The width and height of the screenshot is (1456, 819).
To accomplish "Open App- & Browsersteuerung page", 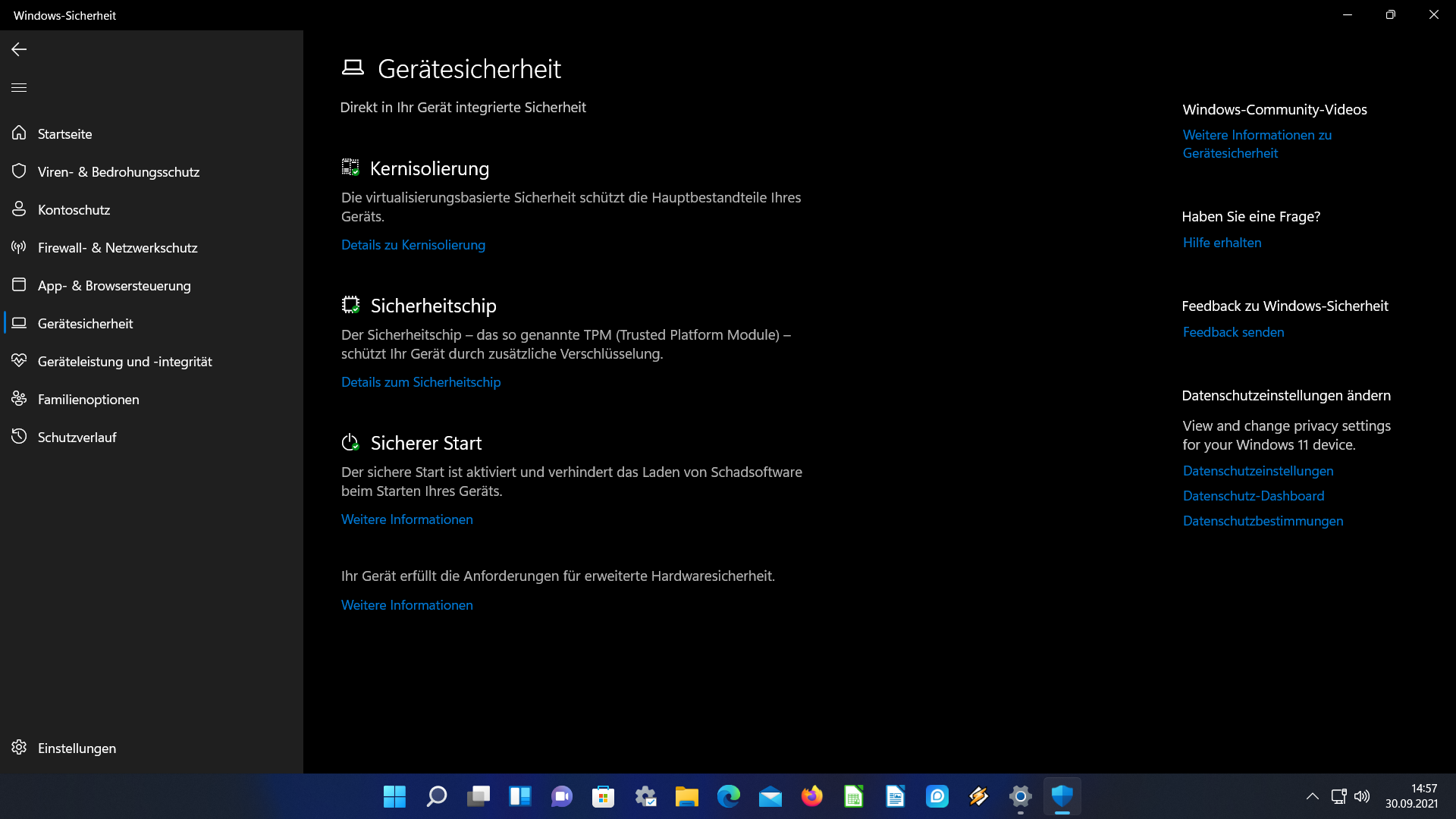I will click(x=114, y=286).
